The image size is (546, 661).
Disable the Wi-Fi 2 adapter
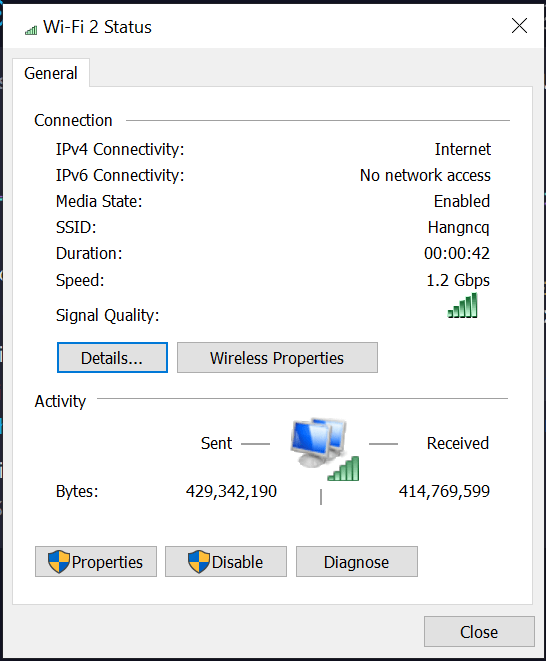(x=226, y=562)
